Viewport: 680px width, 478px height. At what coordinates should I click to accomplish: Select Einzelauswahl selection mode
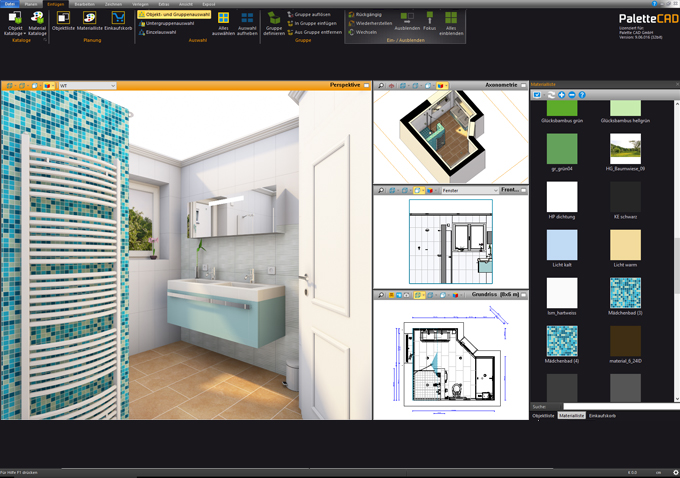[161, 32]
